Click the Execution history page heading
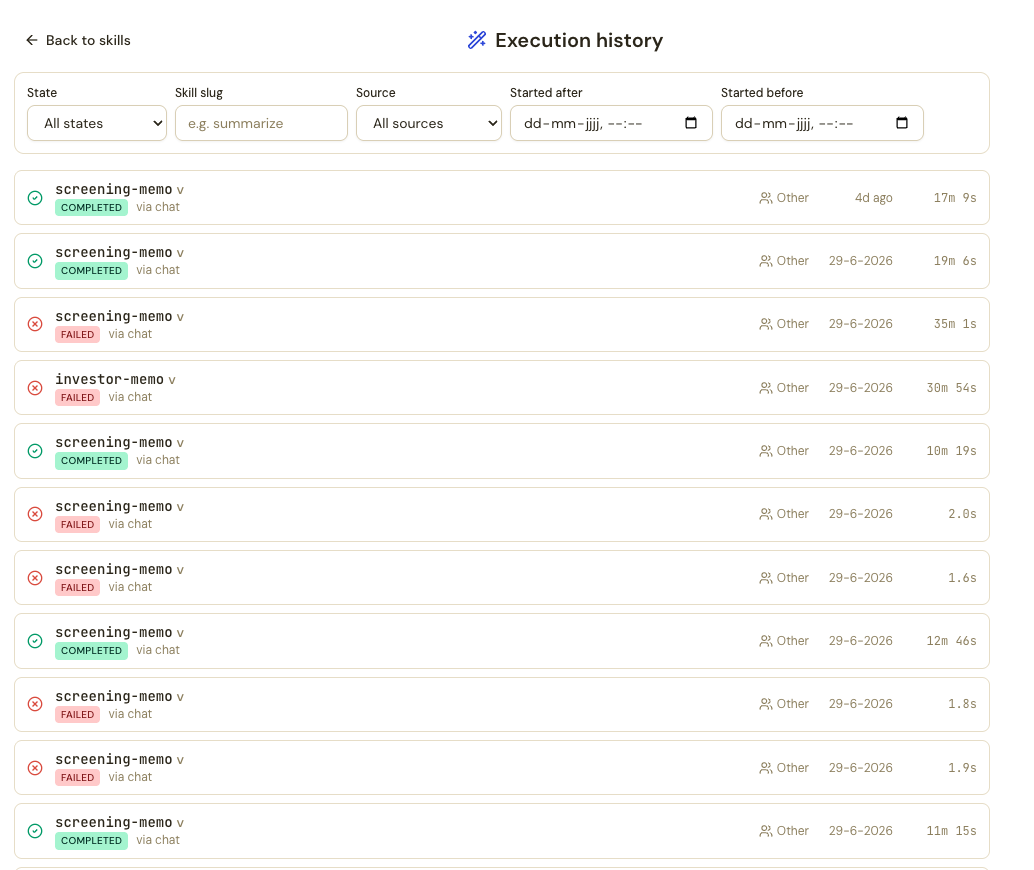The width and height of the screenshot is (1034, 870). (x=579, y=40)
